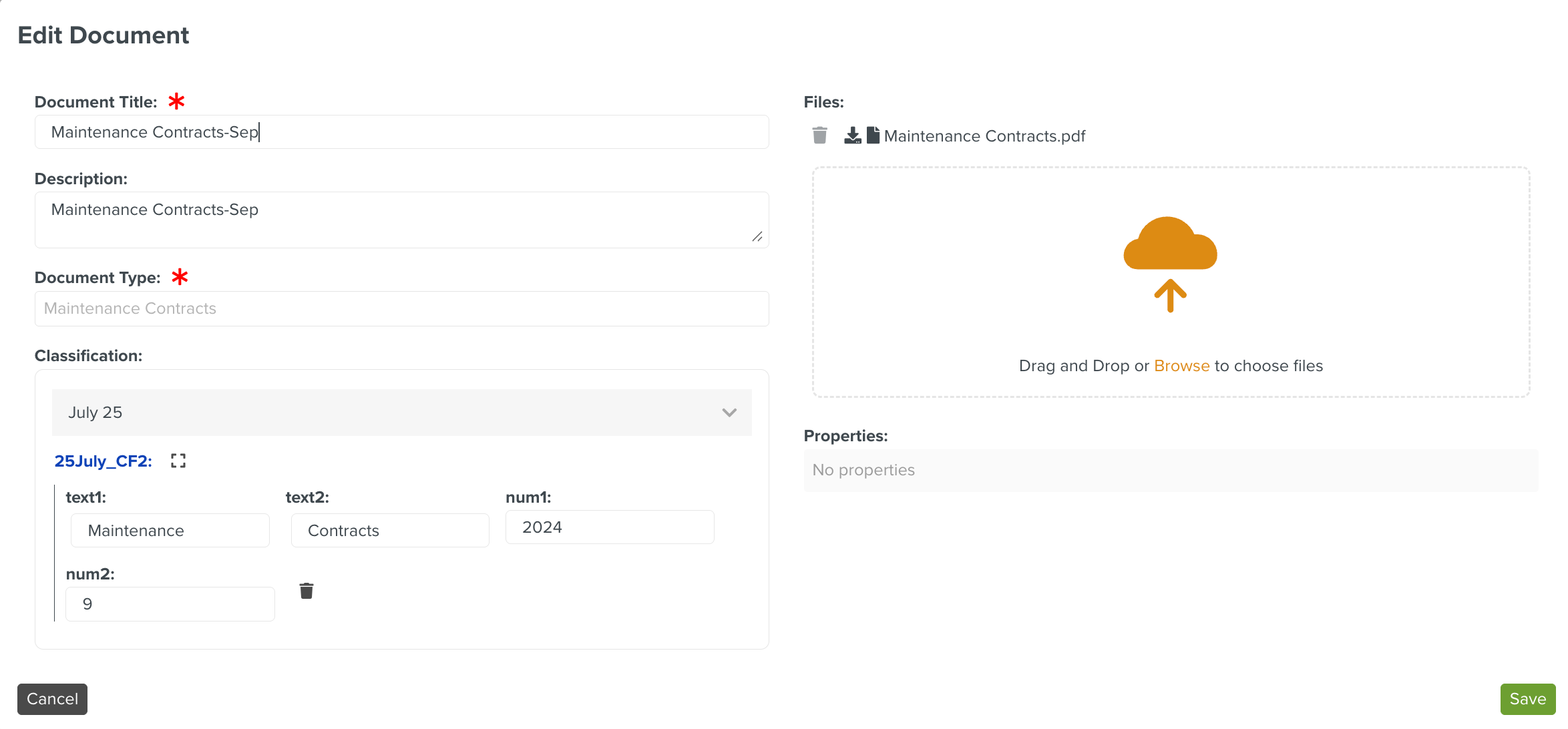This screenshot has width=1568, height=729.
Task: Click the num1 field showing 2024
Action: coord(609,527)
